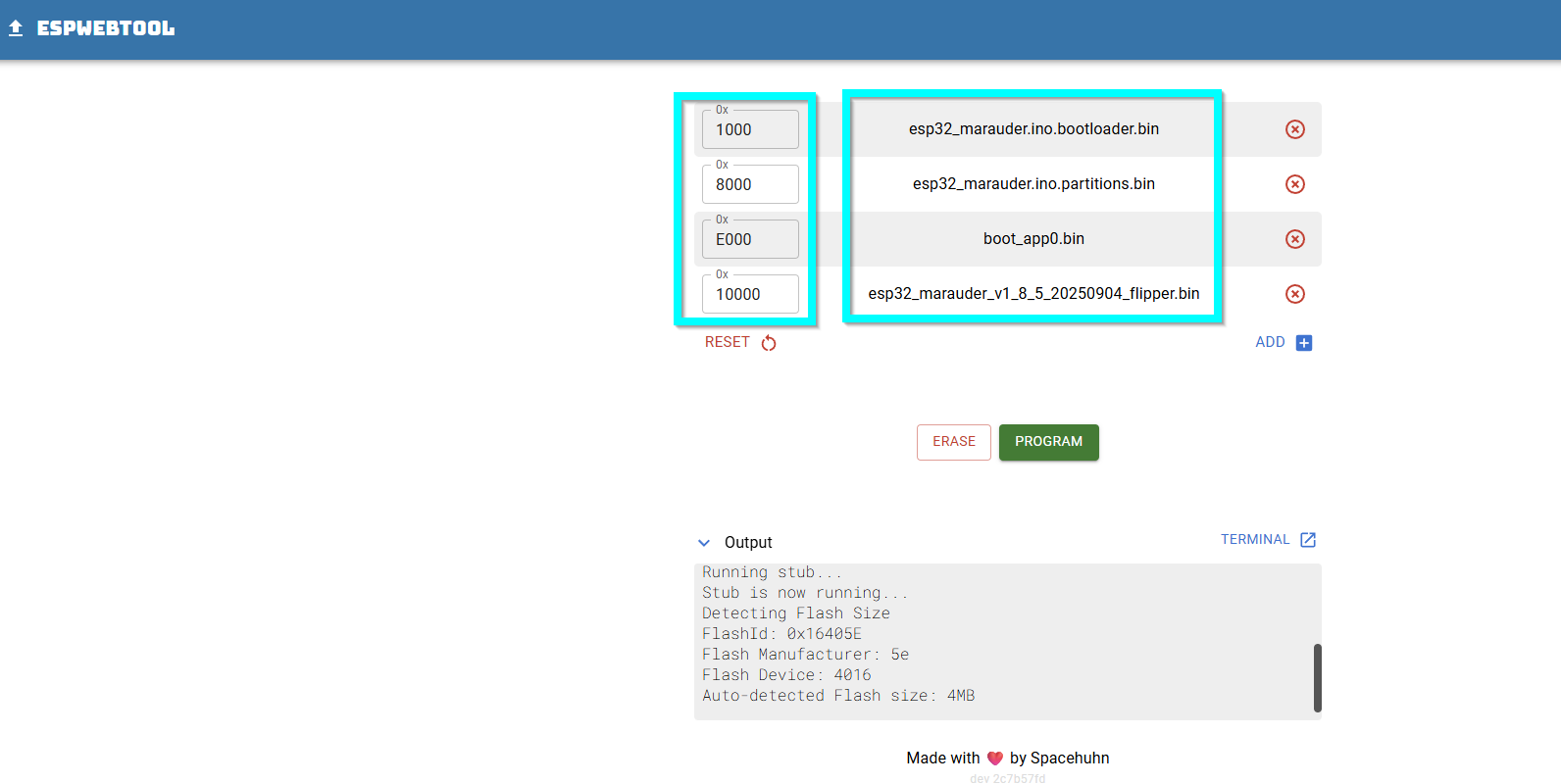Click the ADD text label
Viewport: 1561px width, 784px height.
point(1270,342)
